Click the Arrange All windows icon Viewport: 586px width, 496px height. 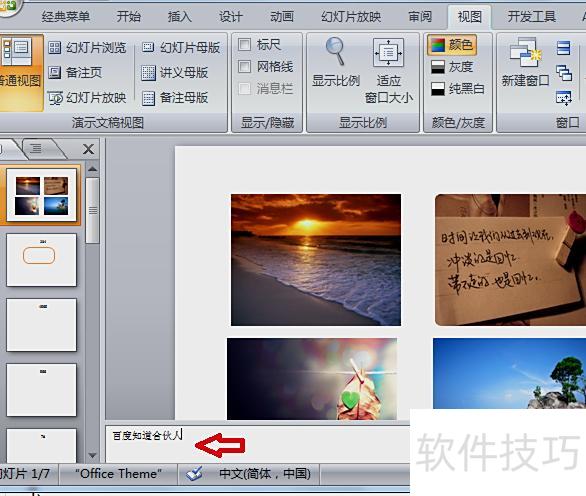click(x=564, y=48)
